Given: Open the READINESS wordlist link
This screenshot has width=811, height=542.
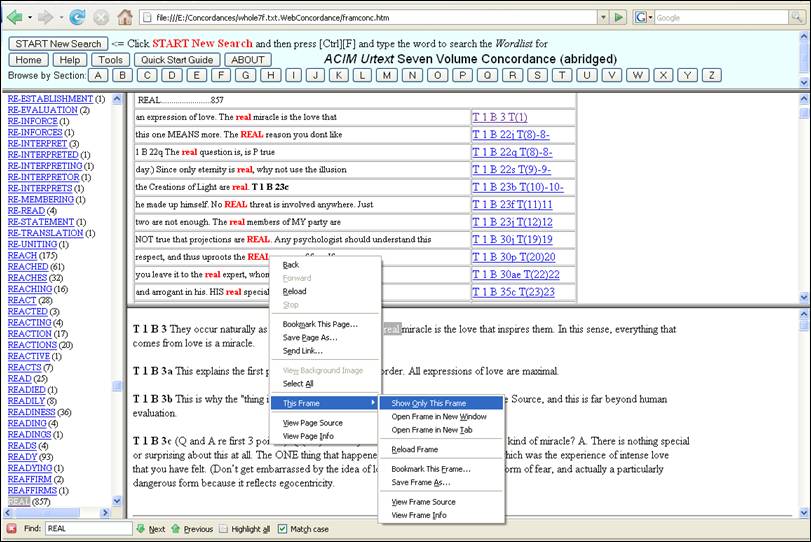Looking at the screenshot, I should [31, 412].
